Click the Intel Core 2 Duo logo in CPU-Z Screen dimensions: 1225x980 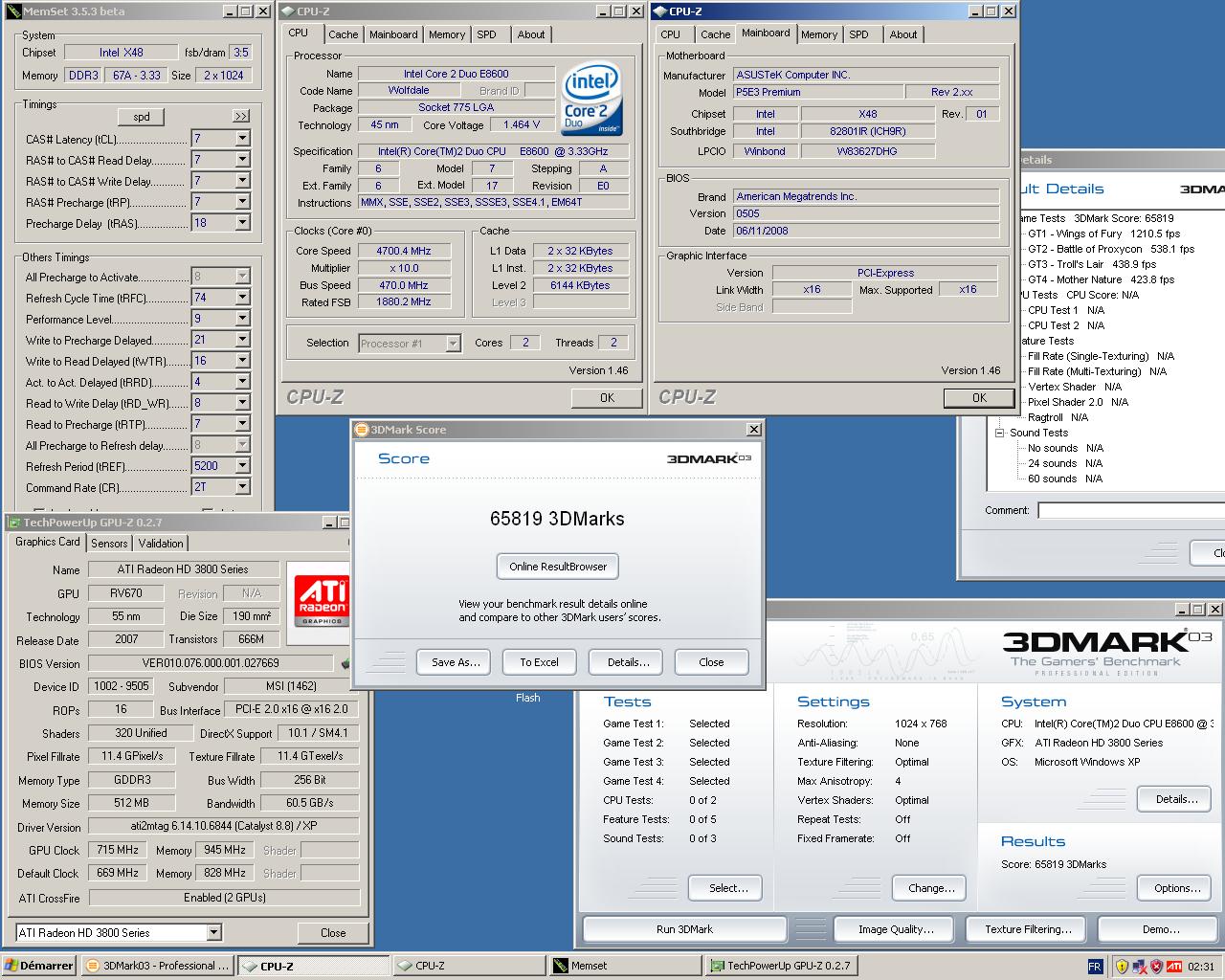(x=591, y=100)
